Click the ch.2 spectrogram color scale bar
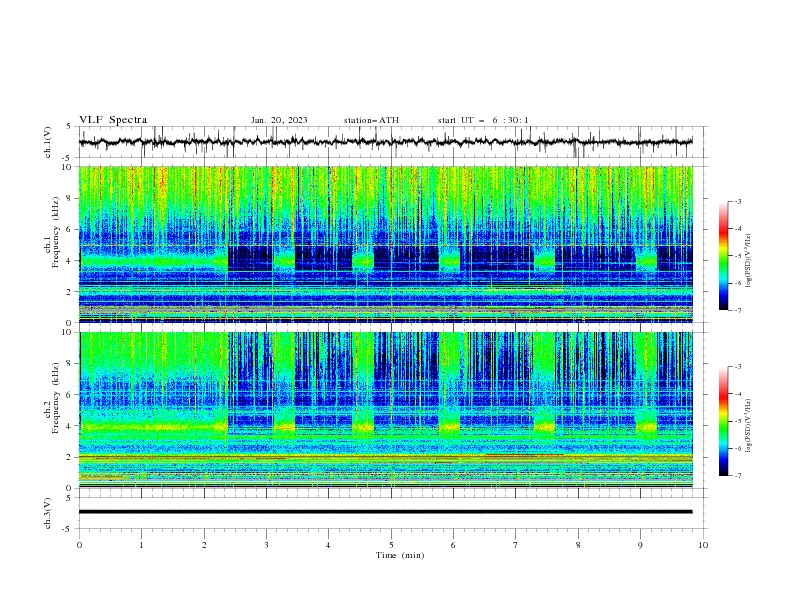The image size is (792, 612). [723, 421]
